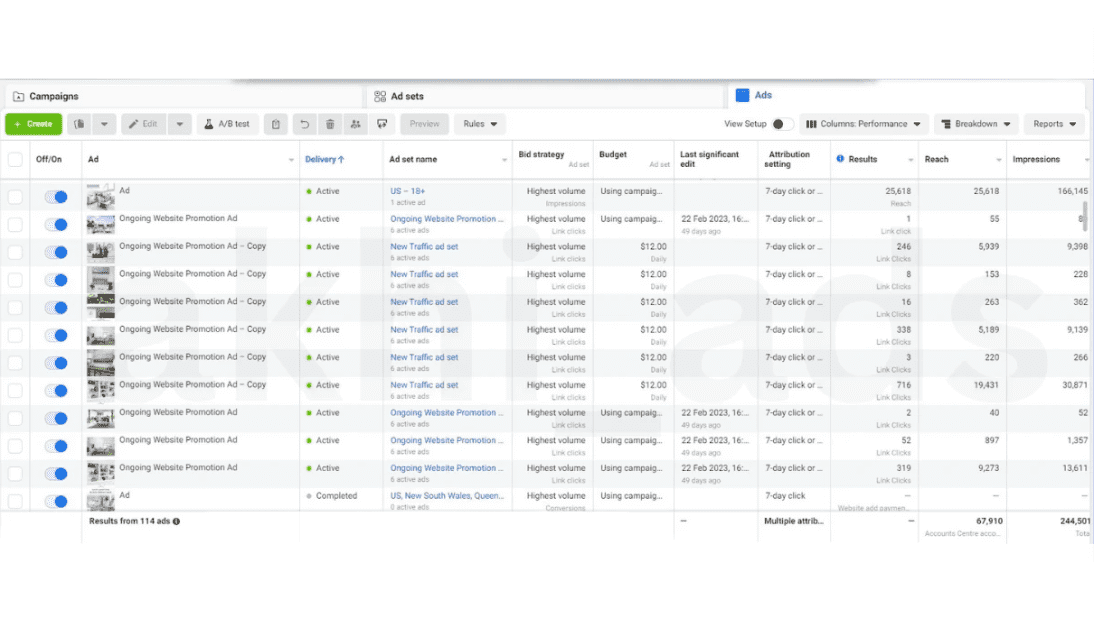Click the green Create button

(x=33, y=124)
